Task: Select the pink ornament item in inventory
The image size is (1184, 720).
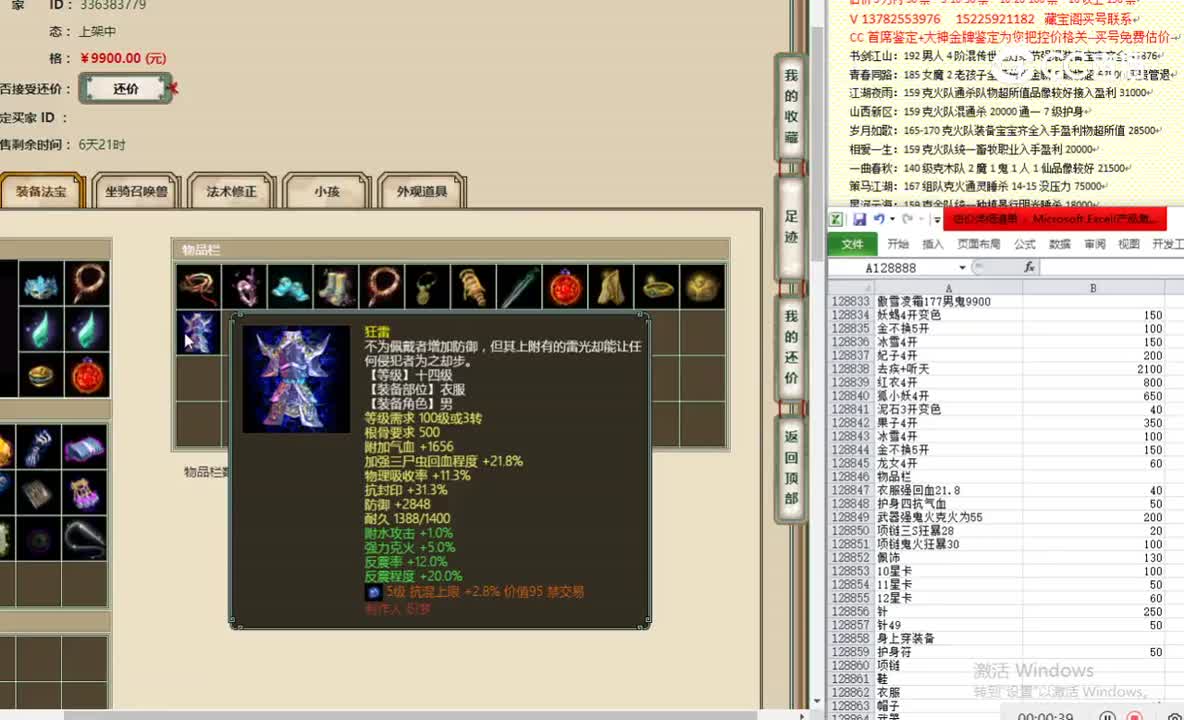Action: pyautogui.click(x=245, y=287)
